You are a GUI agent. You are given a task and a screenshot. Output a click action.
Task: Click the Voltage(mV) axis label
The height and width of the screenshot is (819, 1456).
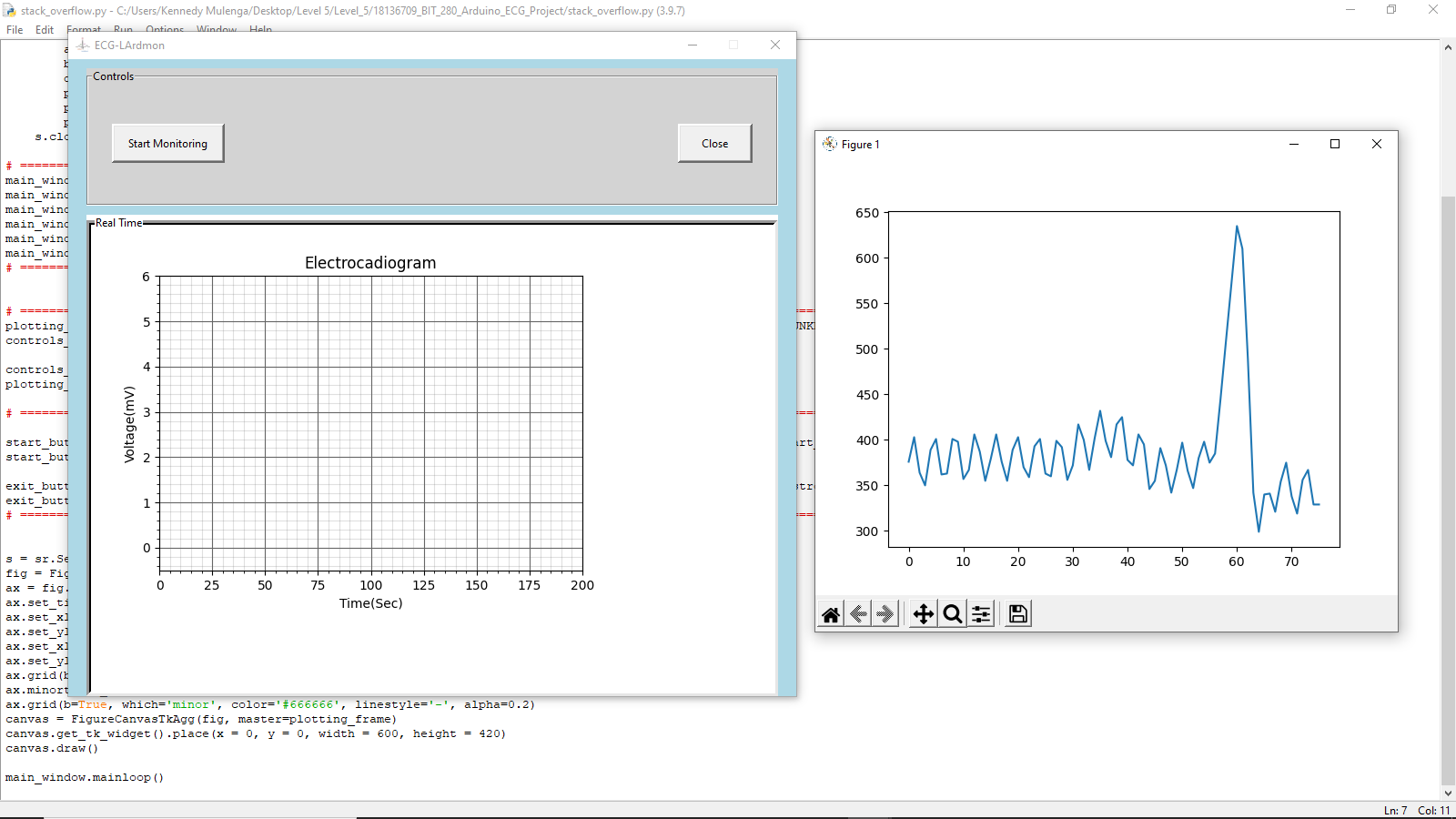coord(129,424)
